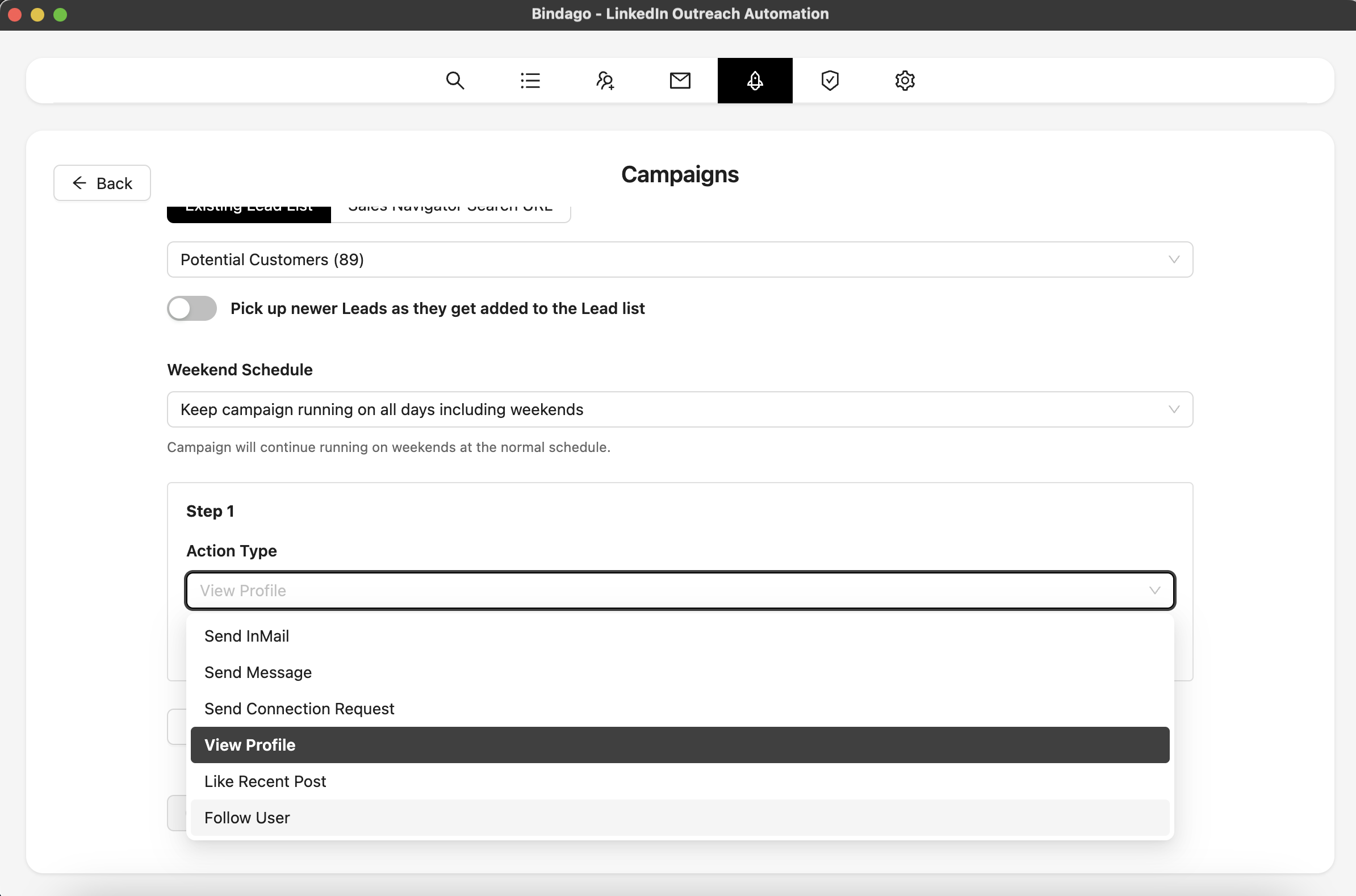Open the settings gear icon

point(905,81)
